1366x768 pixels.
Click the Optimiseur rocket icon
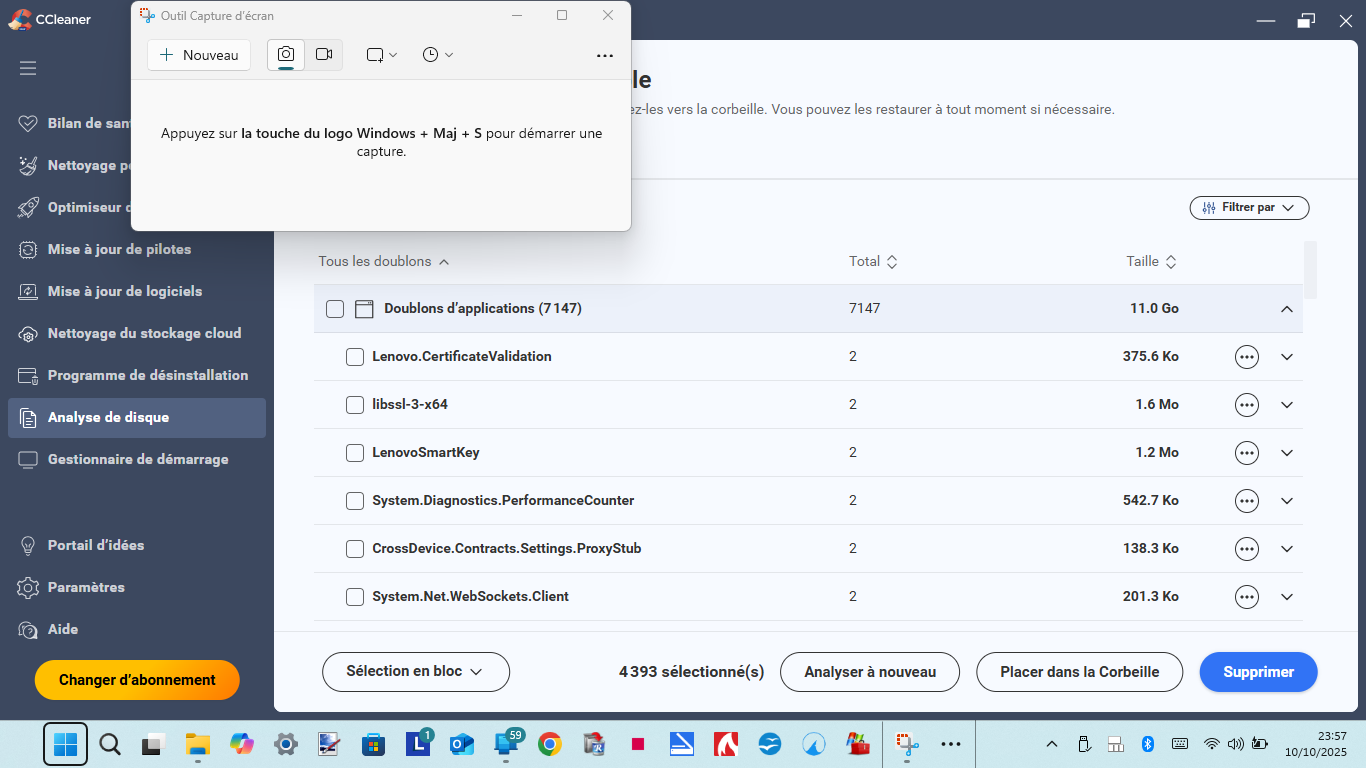point(28,208)
